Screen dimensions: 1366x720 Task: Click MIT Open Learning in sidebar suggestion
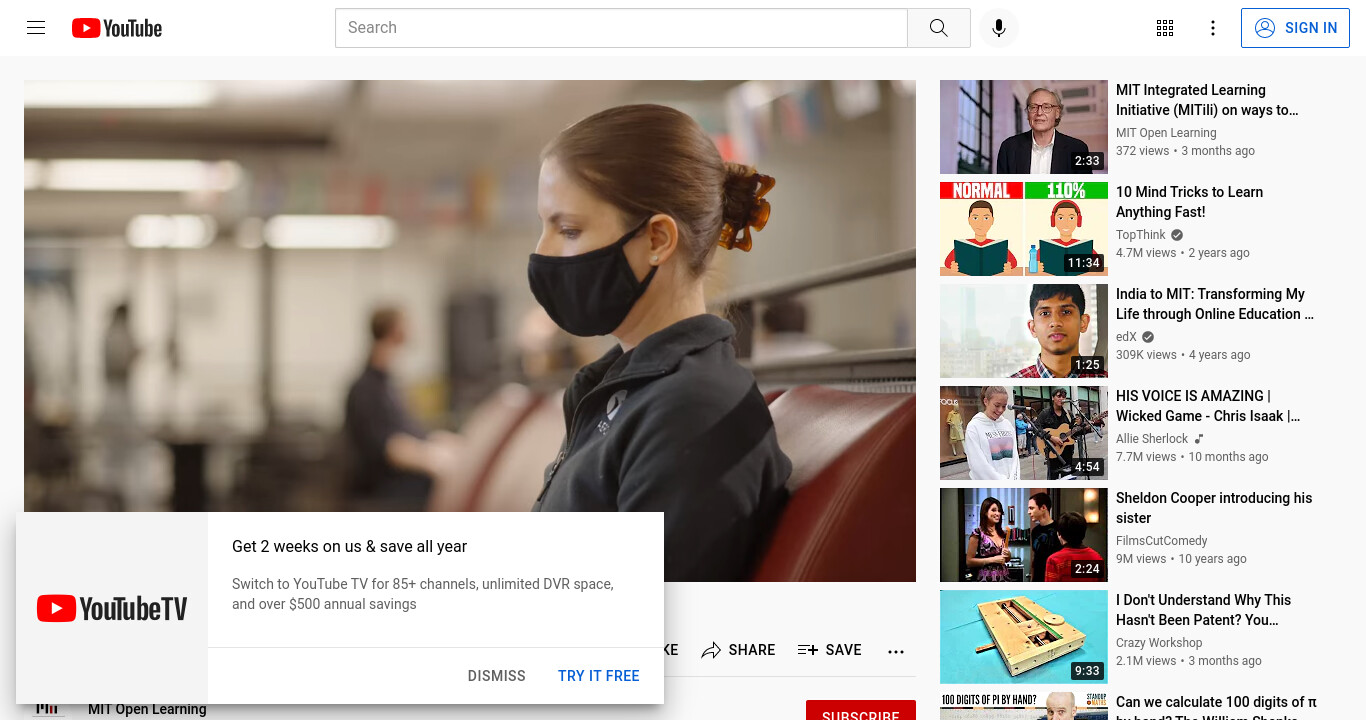coord(1166,133)
